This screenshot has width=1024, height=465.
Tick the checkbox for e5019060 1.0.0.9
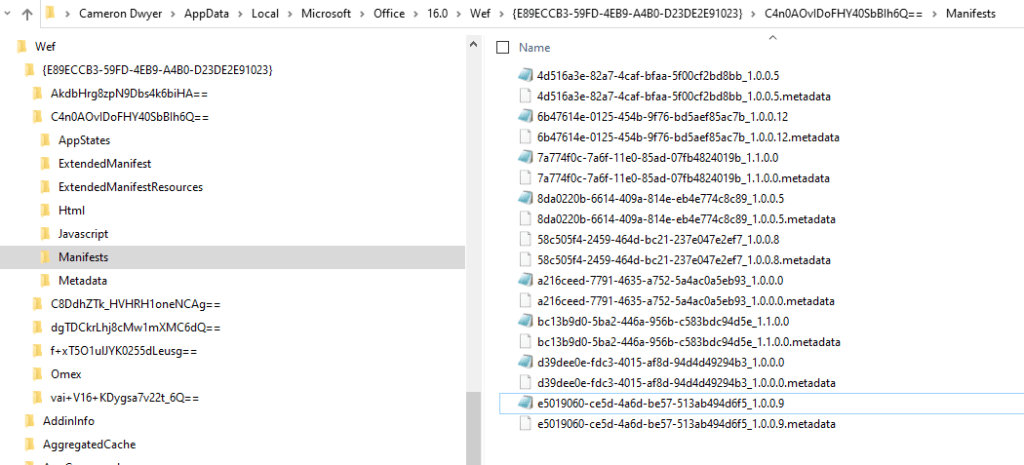(x=504, y=403)
